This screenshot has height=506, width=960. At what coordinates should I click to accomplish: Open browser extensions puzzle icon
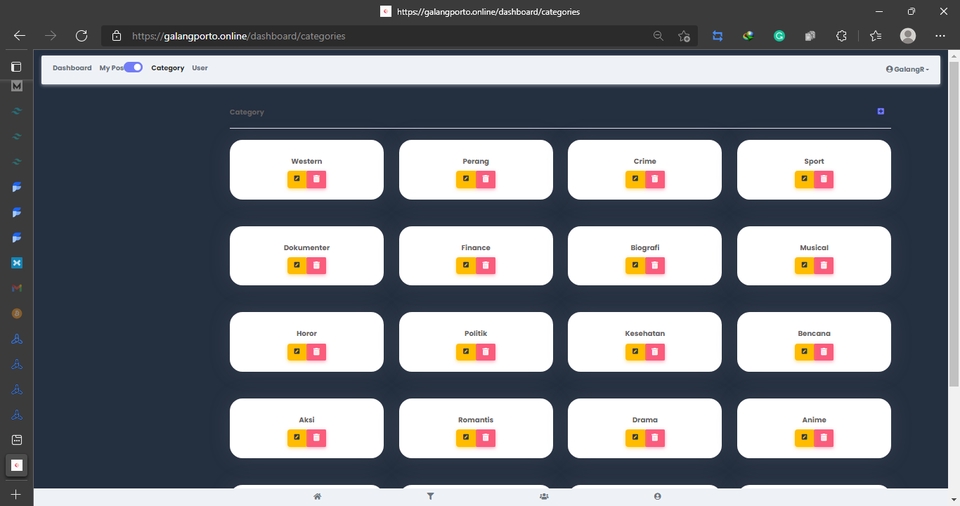[841, 36]
